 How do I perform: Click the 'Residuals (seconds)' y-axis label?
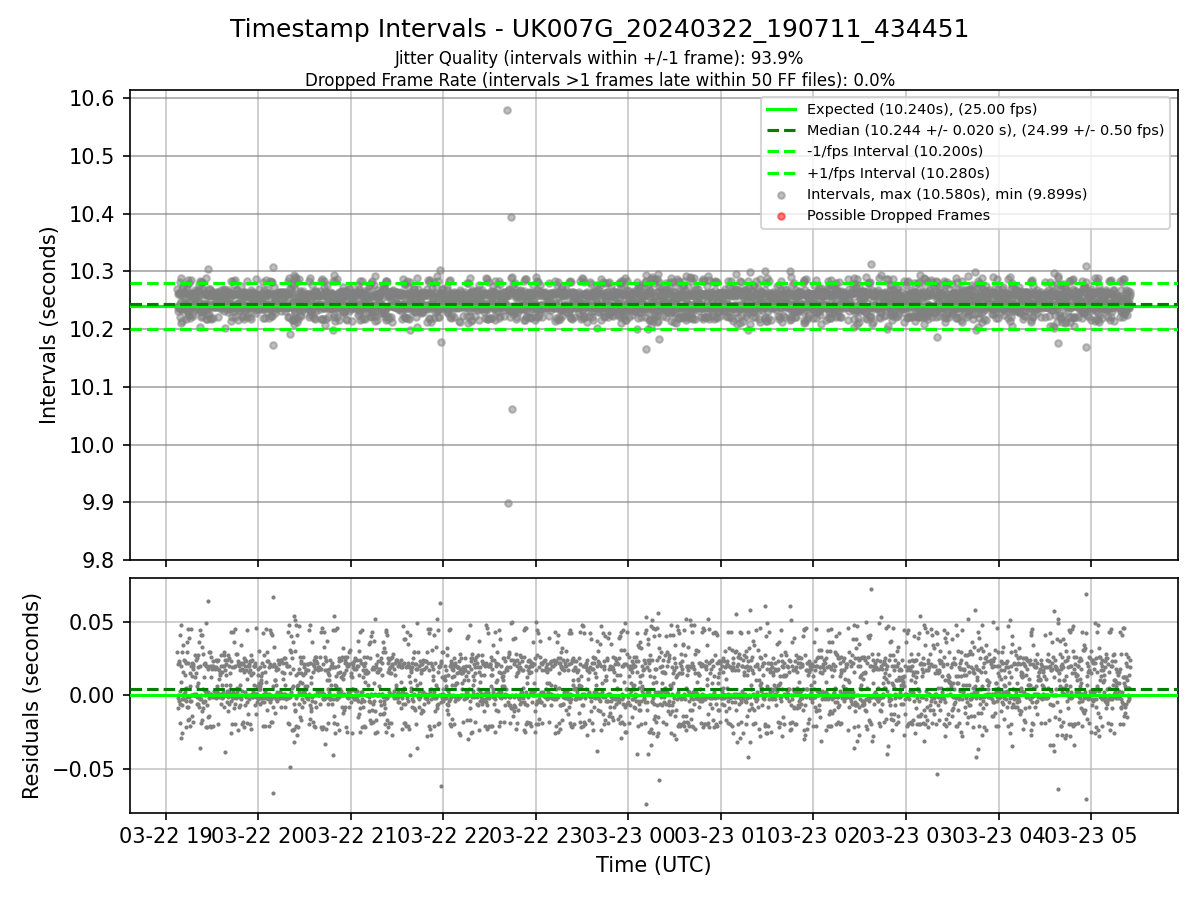click(31, 696)
